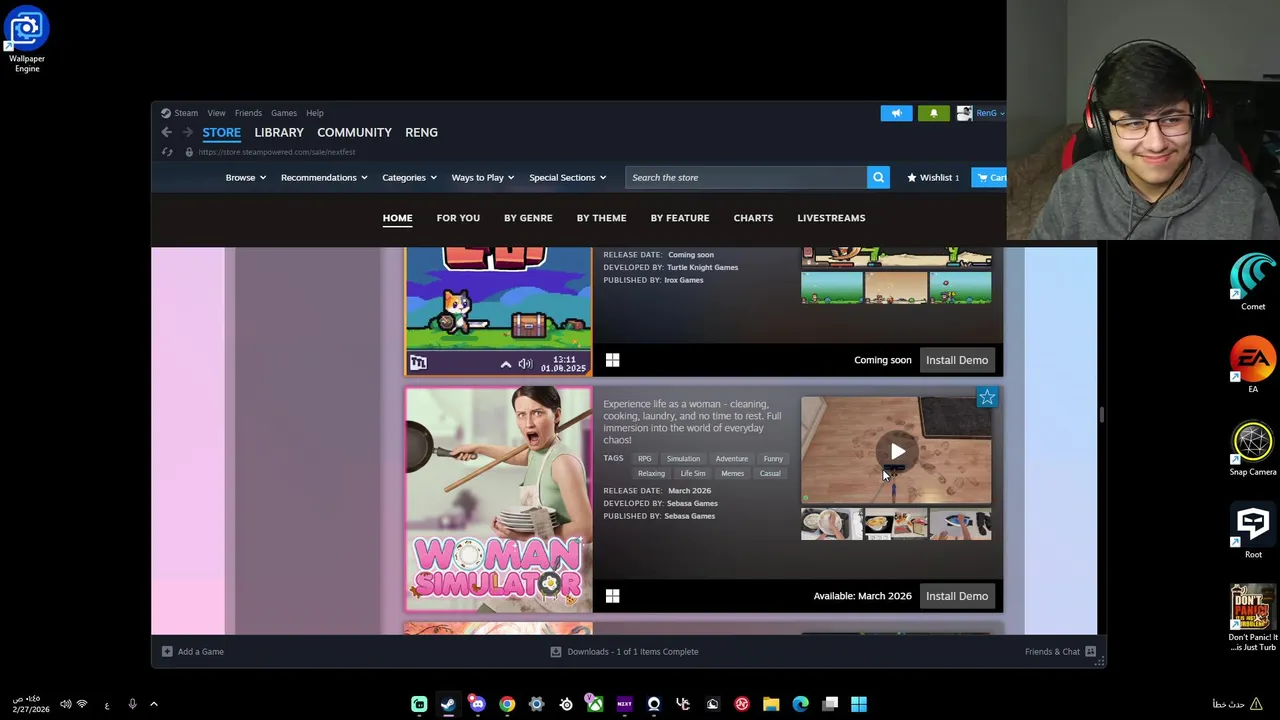Switch to the LIBRARY tab
This screenshot has height=720, width=1280.
[279, 132]
